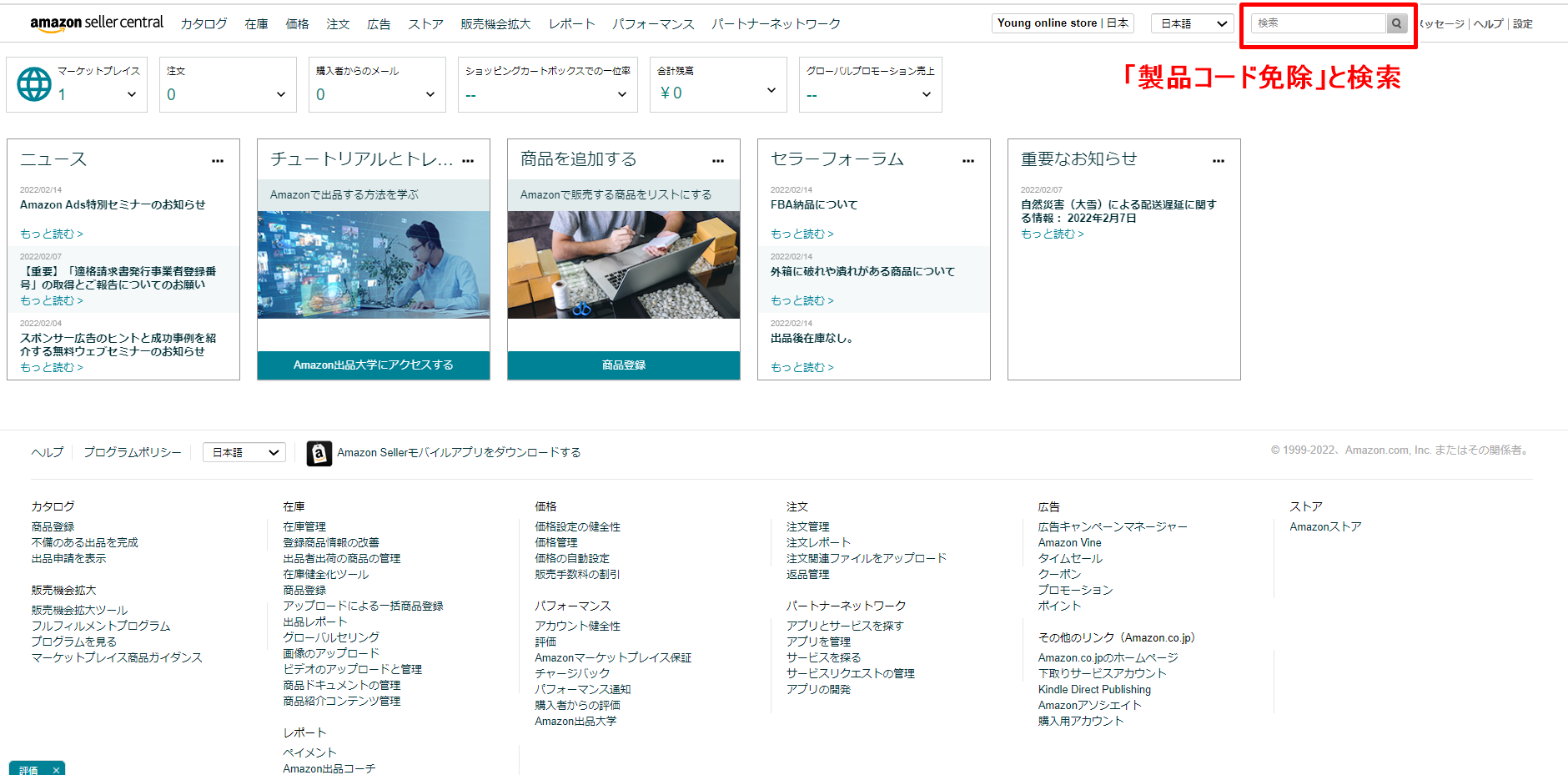Open the スポンサー広告のヒント news headline
This screenshot has width=1568, height=775.
point(118,345)
